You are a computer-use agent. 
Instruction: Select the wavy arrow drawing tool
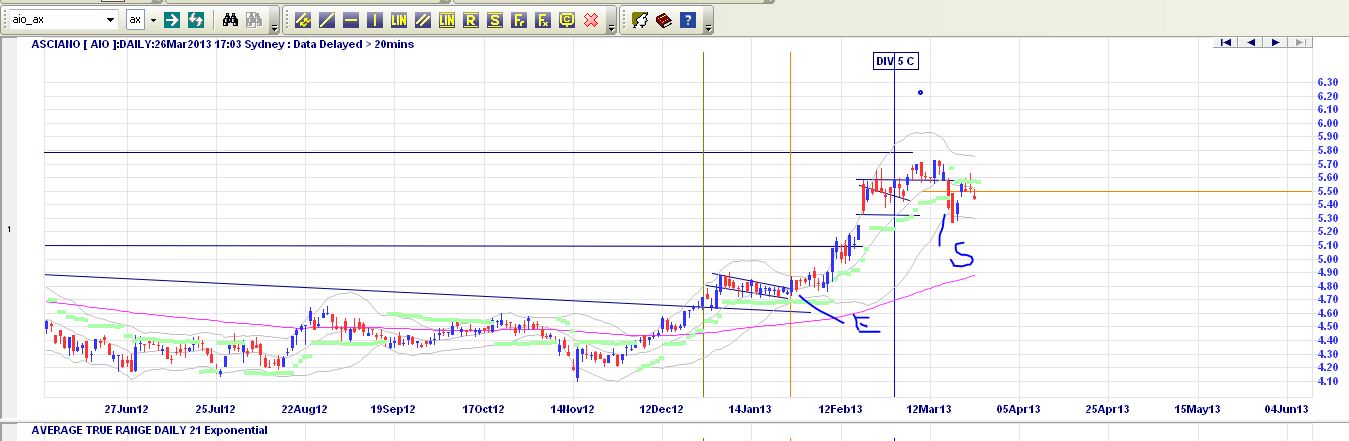(303, 19)
